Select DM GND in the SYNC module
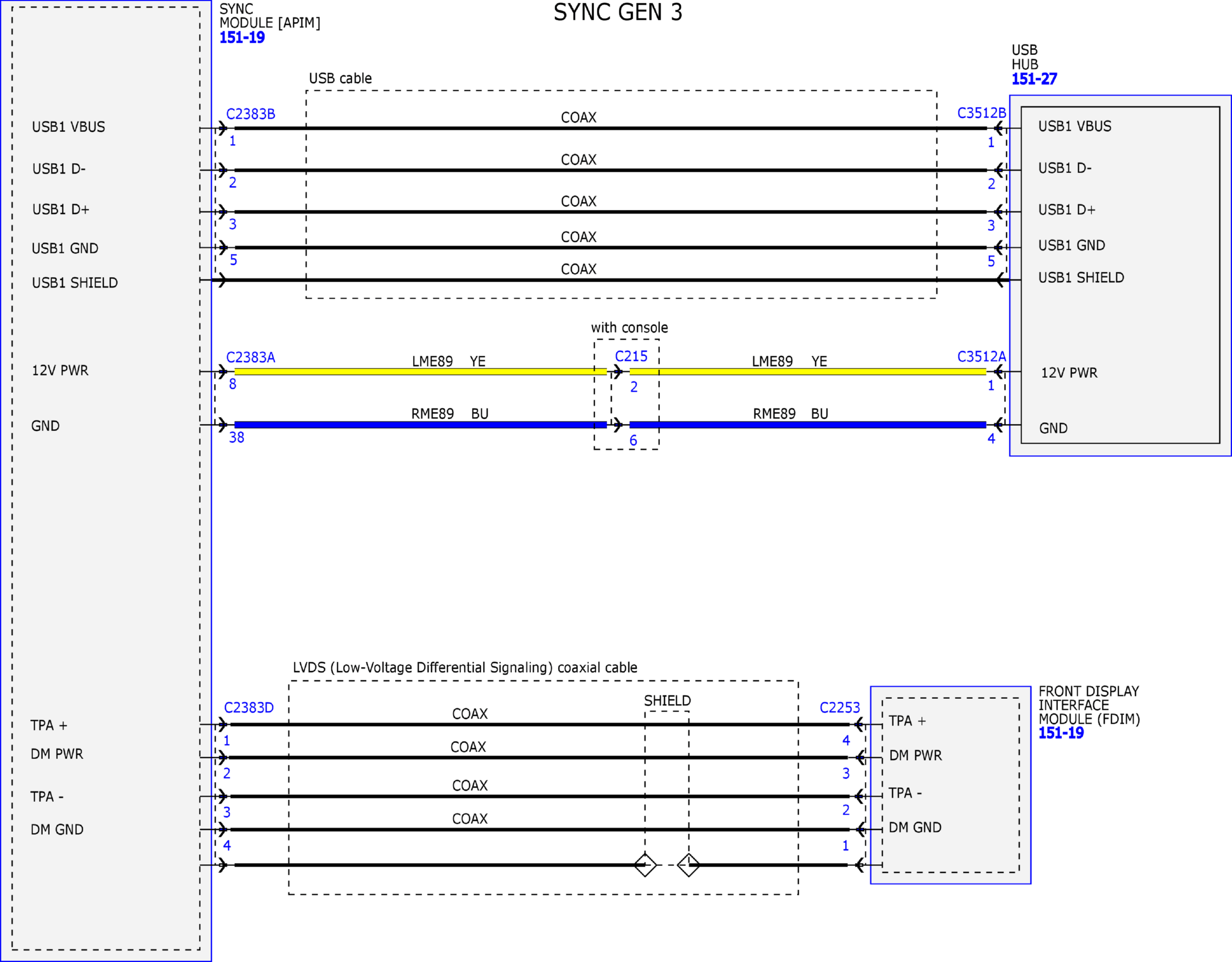 click(x=57, y=830)
